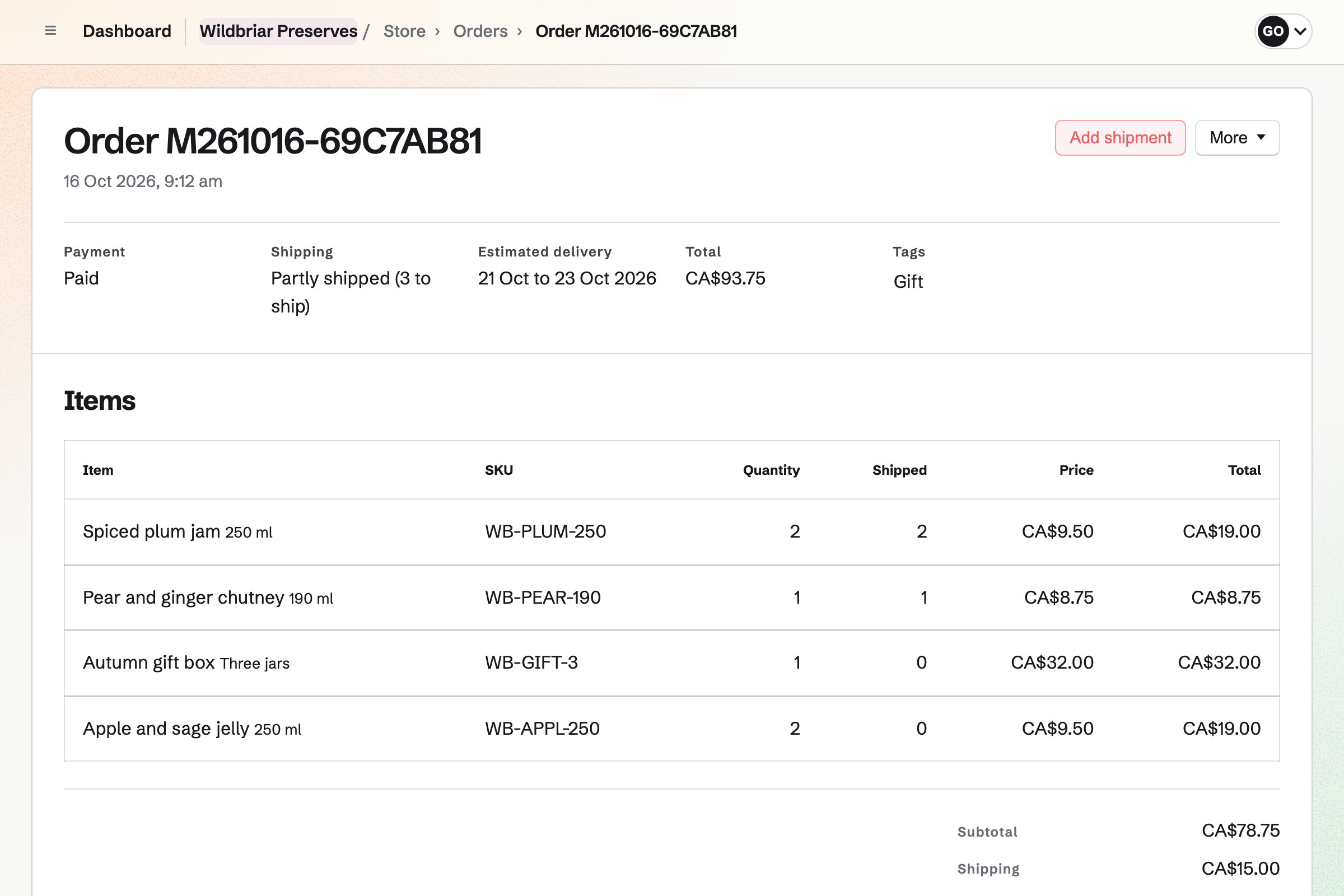Screen dimensions: 1344x896
Task: Select the shipping cost CA$15.00
Action: [1240, 869]
